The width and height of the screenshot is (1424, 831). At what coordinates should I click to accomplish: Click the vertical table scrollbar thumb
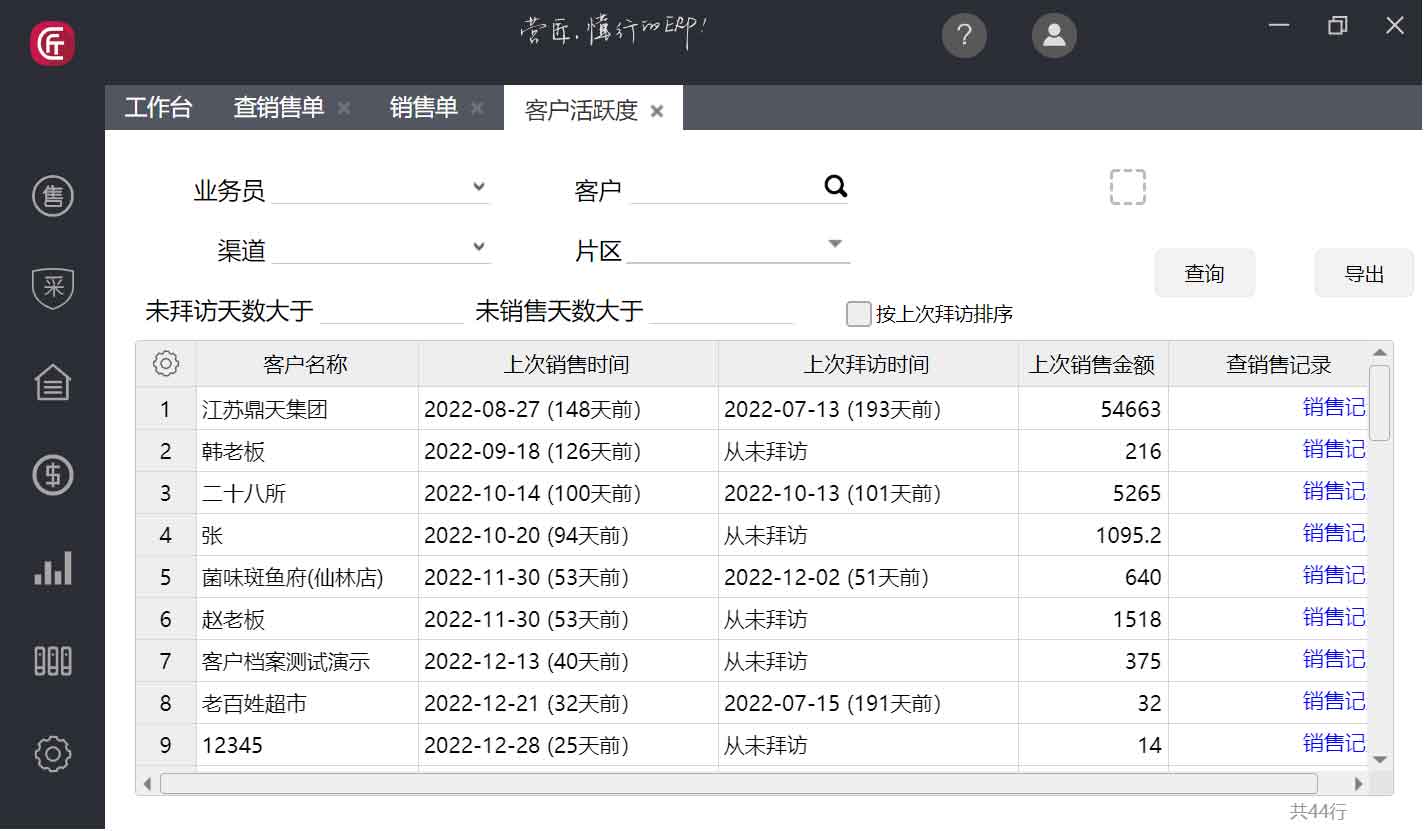[1380, 403]
